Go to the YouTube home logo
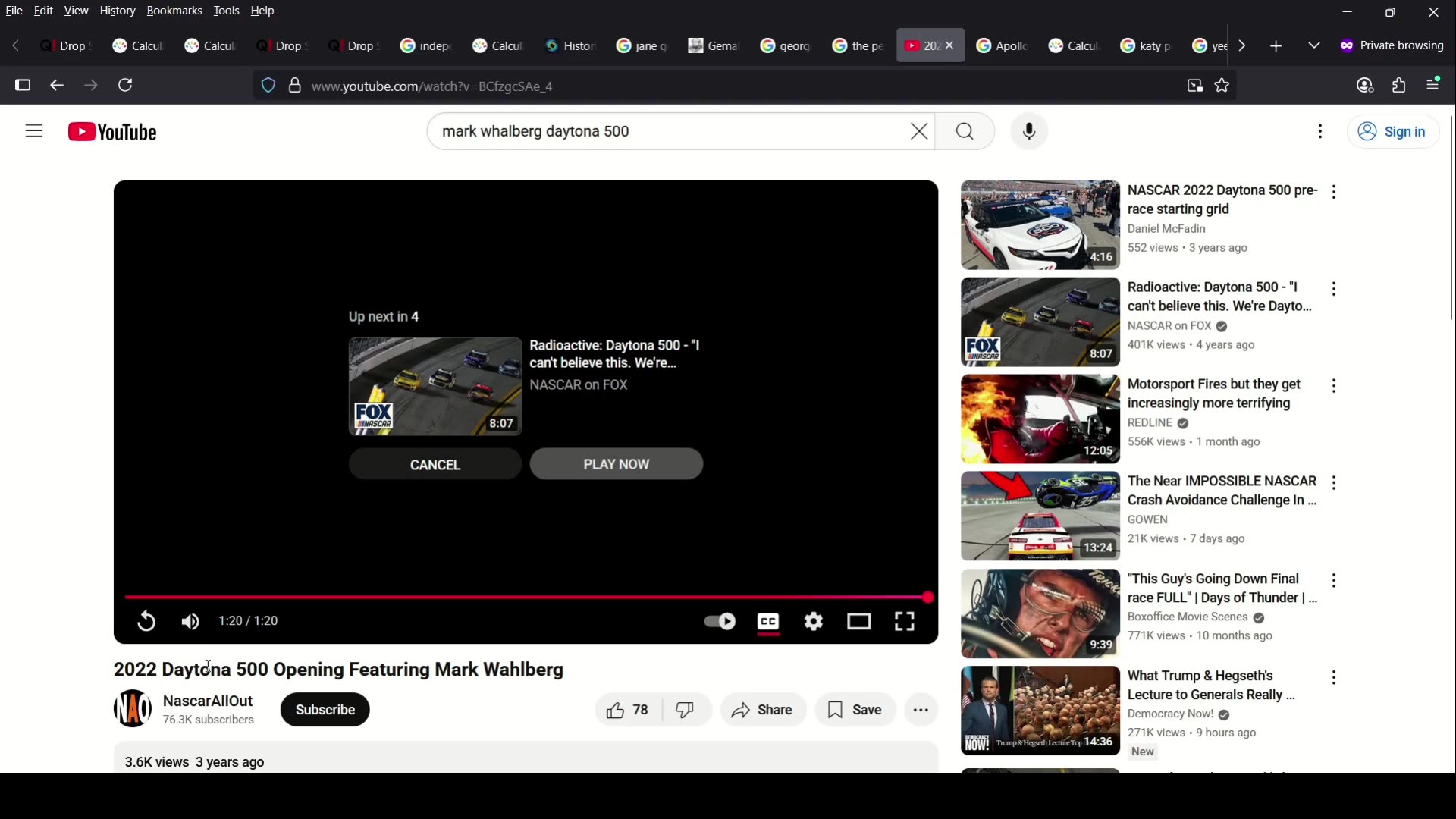The image size is (1456, 819). click(112, 132)
